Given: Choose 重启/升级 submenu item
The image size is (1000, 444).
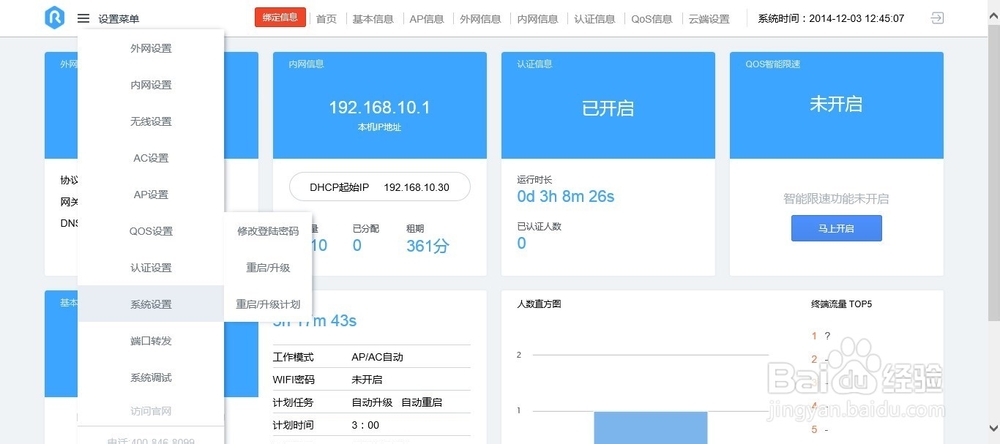Looking at the screenshot, I should (x=268, y=268).
